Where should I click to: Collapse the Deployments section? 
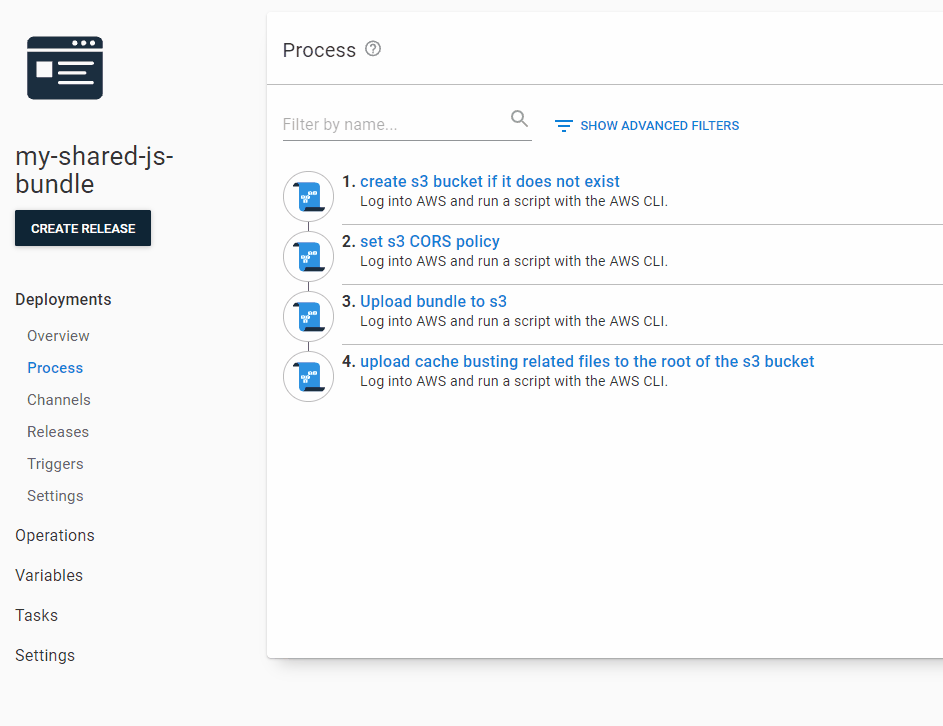tap(63, 300)
